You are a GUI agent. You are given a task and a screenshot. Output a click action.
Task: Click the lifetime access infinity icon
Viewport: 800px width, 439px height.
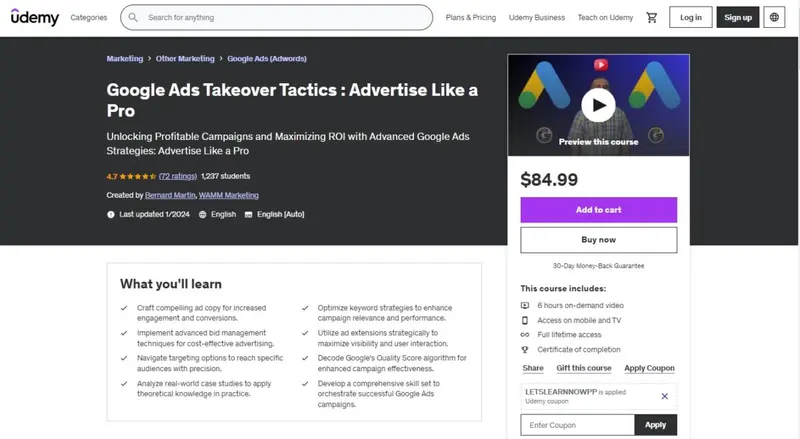coord(524,335)
